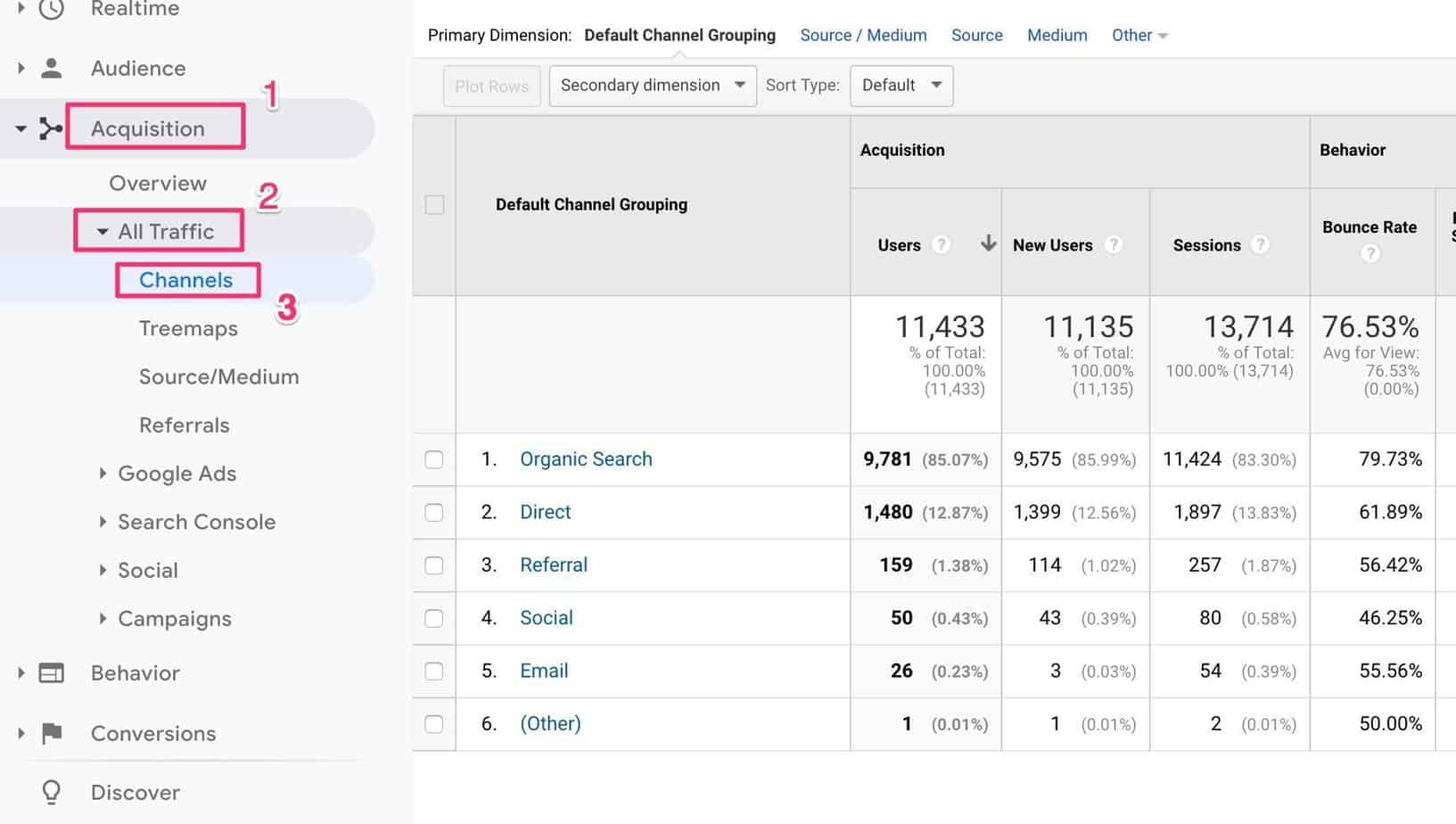
Task: Select the Medium primary dimension
Action: (1057, 35)
